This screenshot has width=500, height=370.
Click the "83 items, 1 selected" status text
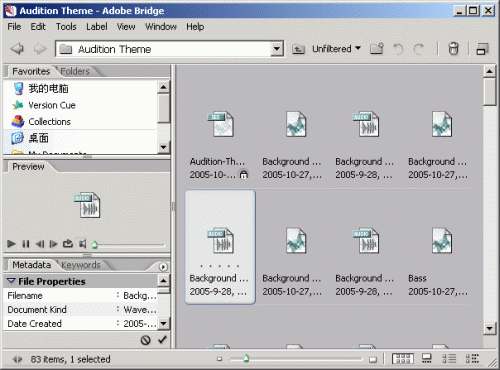[70, 359]
